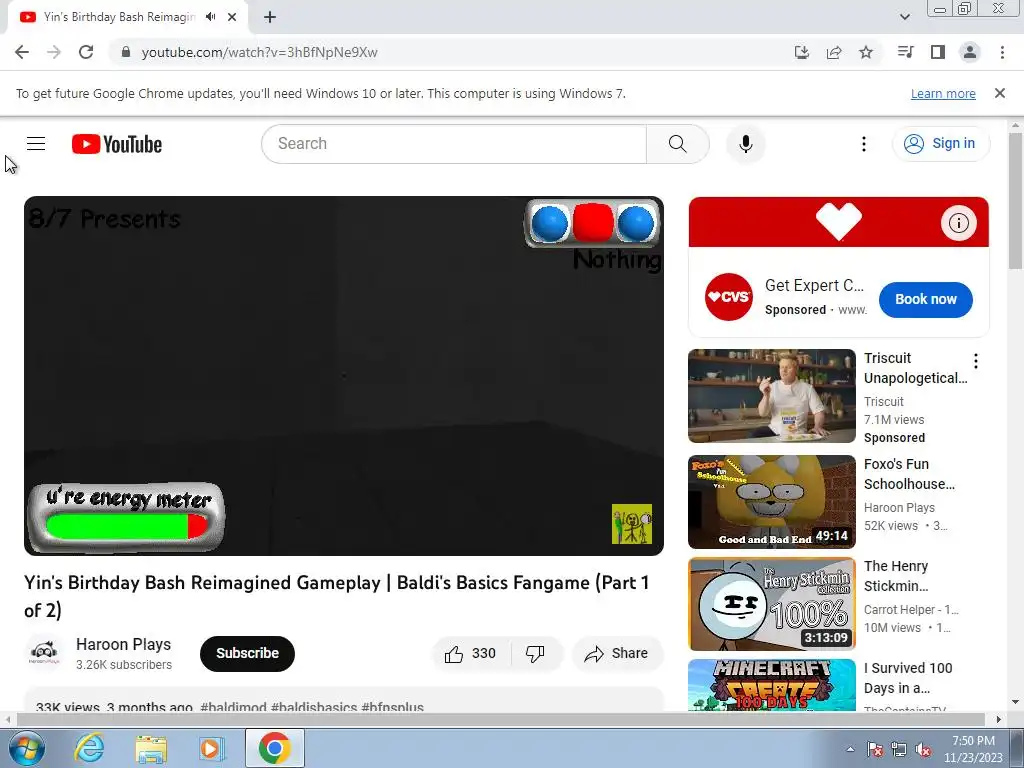This screenshot has height=768, width=1024.
Task: Open the Triscuit video more-options menu
Action: [975, 360]
